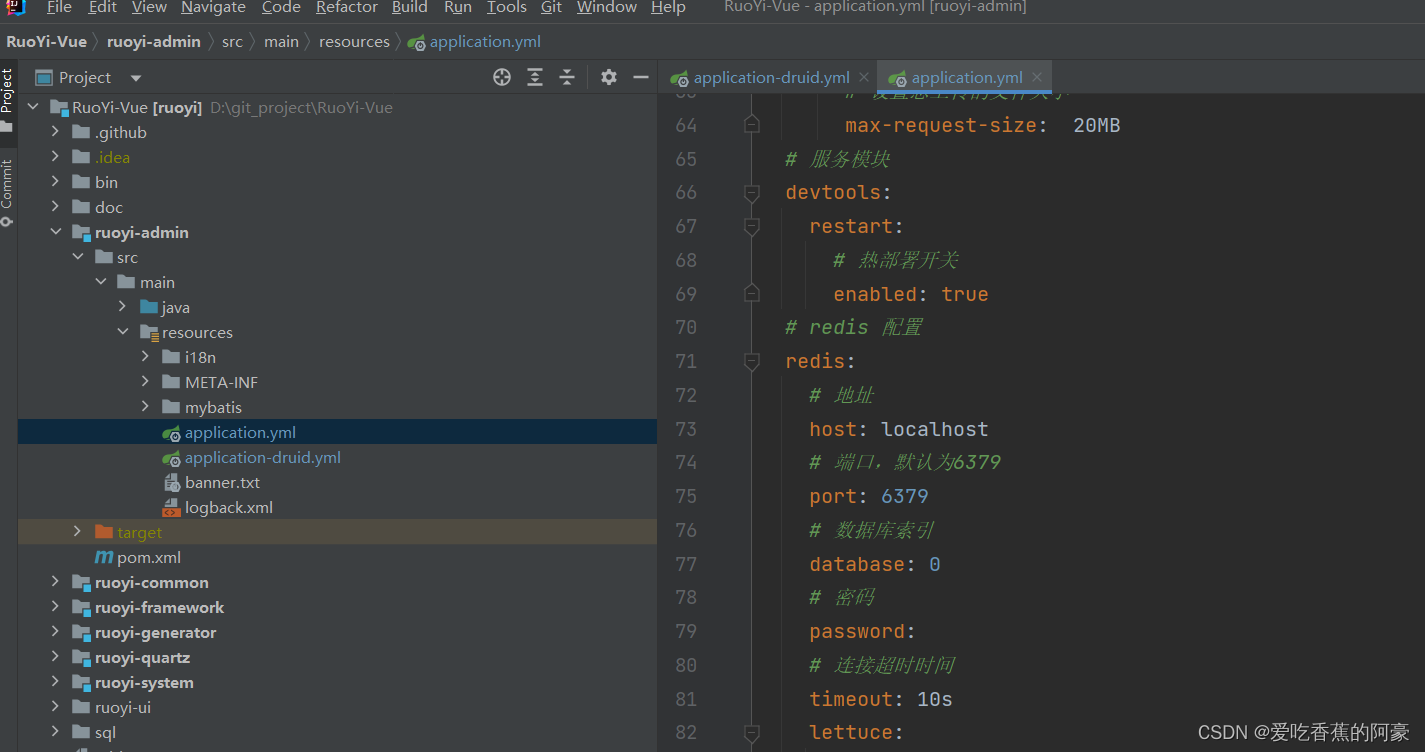Open the Git menu
Image resolution: width=1425 pixels, height=752 pixels.
point(551,8)
